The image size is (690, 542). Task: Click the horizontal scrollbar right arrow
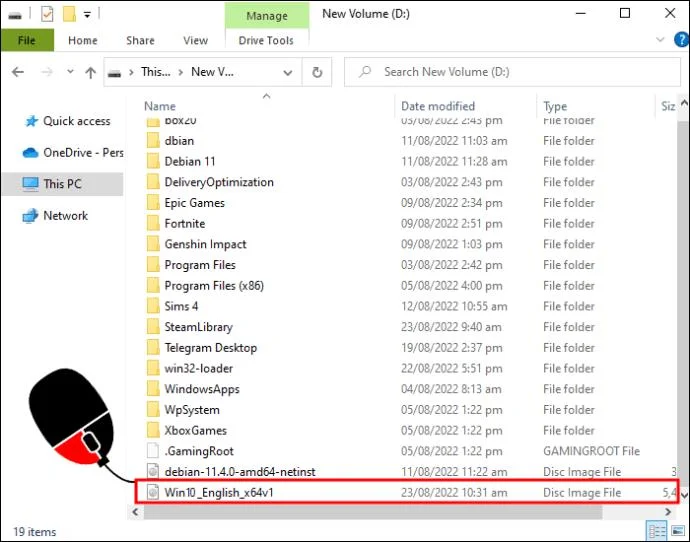pos(668,512)
